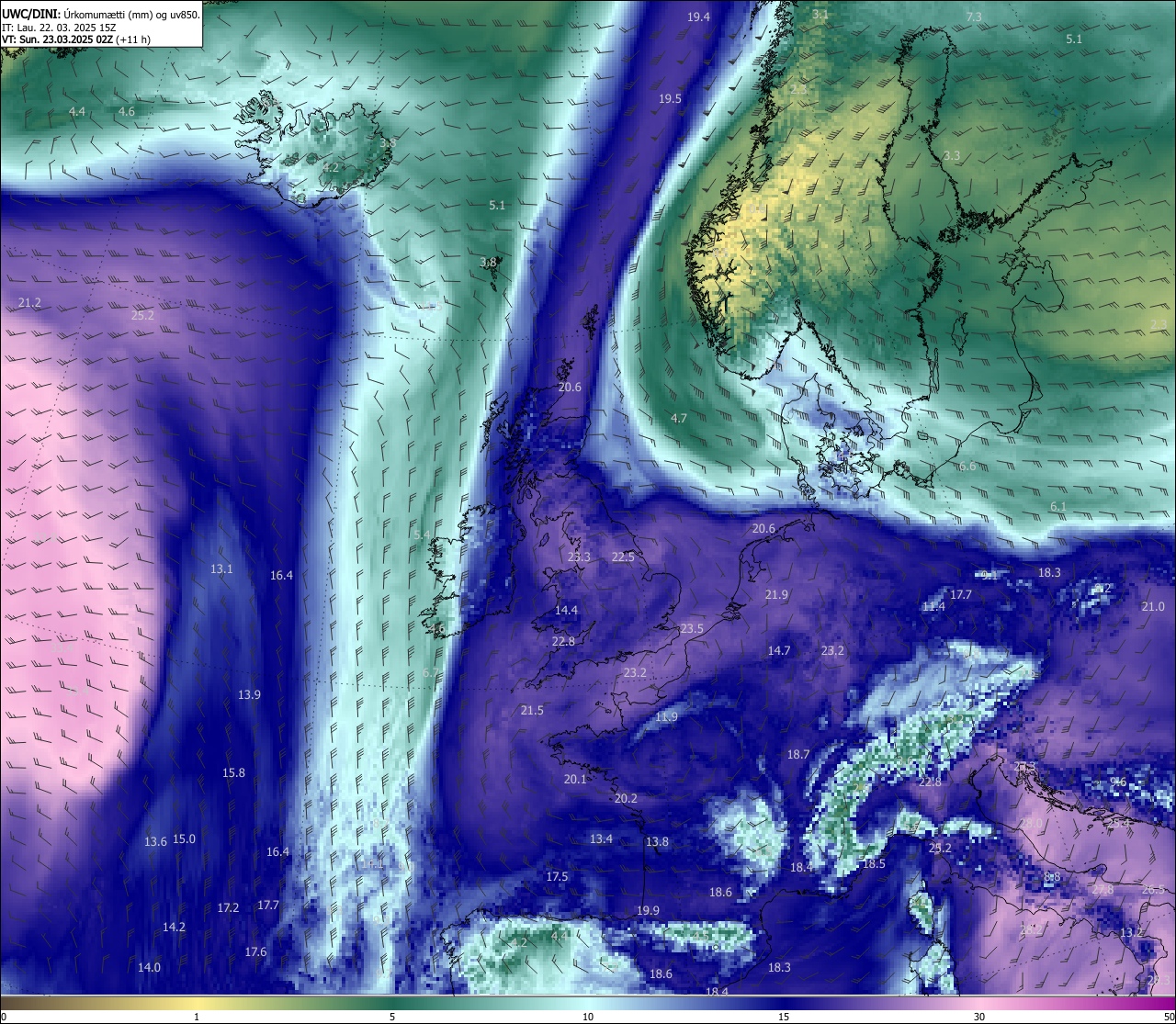This screenshot has height=1024, width=1176.
Task: Select the 3.3 value over Sweden
Action: pos(951,156)
